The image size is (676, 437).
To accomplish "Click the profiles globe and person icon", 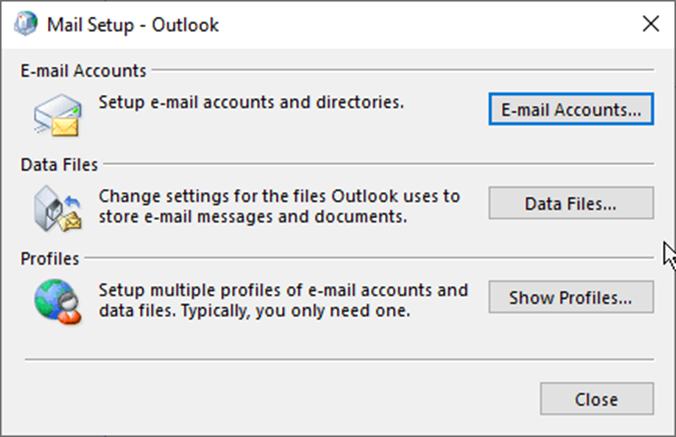I will pos(58,302).
